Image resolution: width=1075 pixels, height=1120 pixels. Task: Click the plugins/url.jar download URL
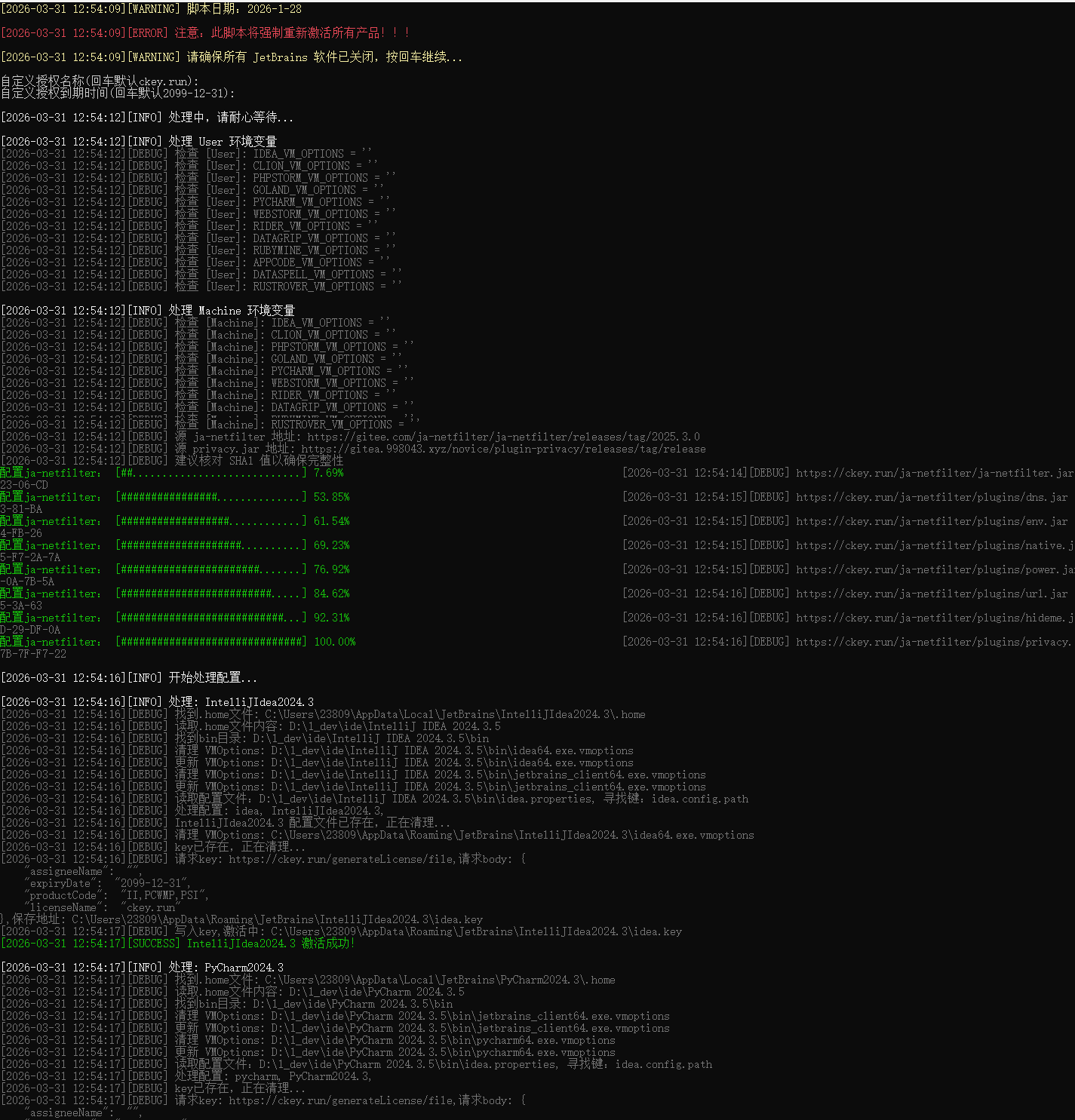932,594
